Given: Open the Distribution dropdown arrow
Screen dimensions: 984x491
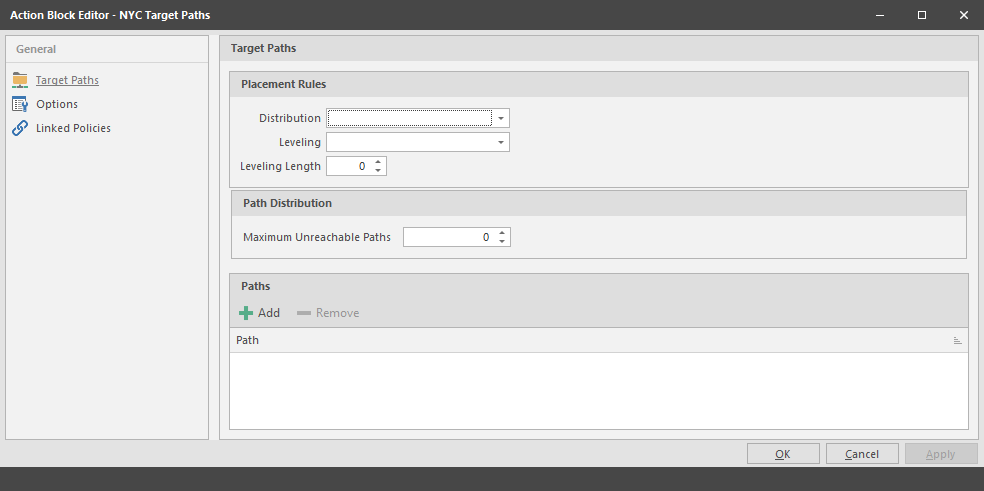Looking at the screenshot, I should click(x=501, y=118).
